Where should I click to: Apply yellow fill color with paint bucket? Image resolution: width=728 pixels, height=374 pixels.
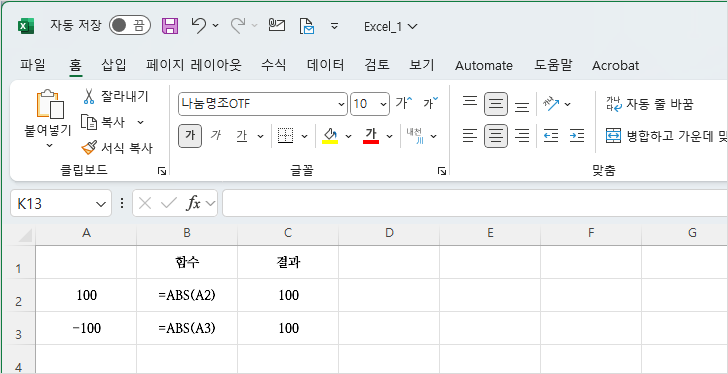[330, 136]
